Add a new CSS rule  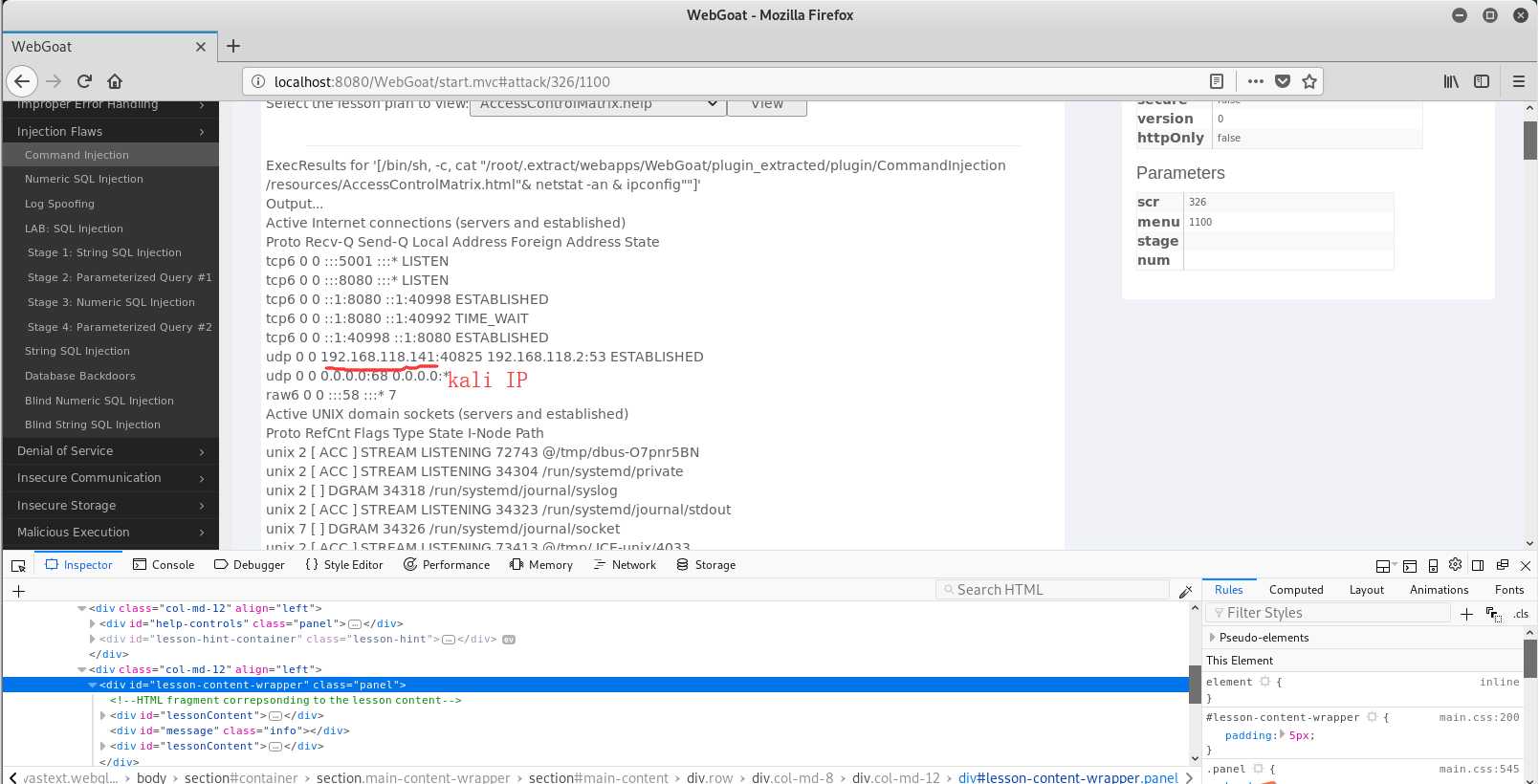pos(1466,614)
